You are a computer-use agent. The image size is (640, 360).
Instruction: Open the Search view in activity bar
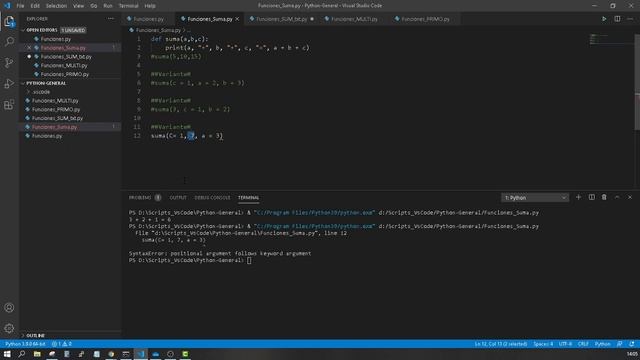(9, 42)
